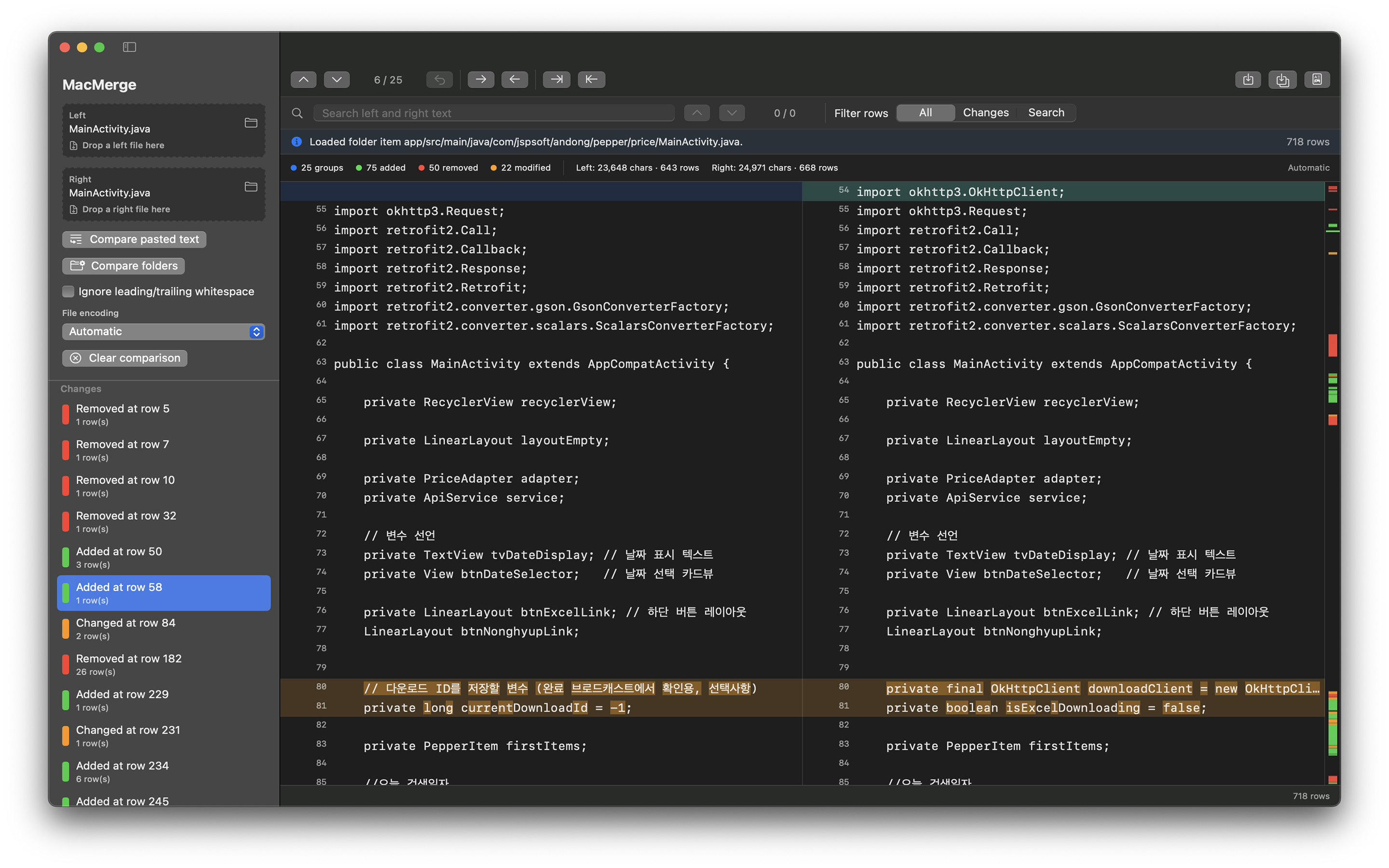Select change Added at row 229
The image size is (1389, 868).
click(163, 700)
